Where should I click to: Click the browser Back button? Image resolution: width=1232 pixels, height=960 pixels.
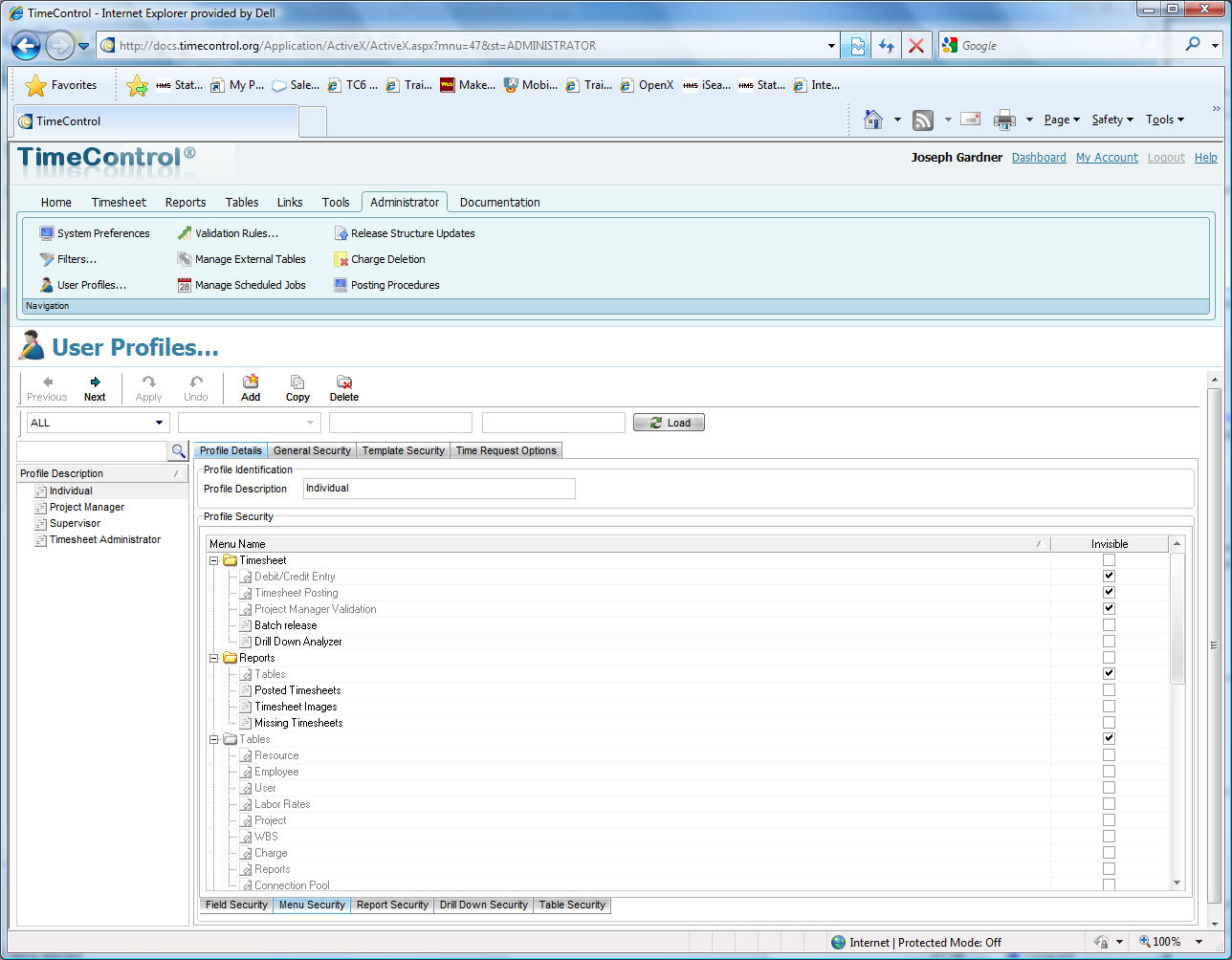(26, 45)
